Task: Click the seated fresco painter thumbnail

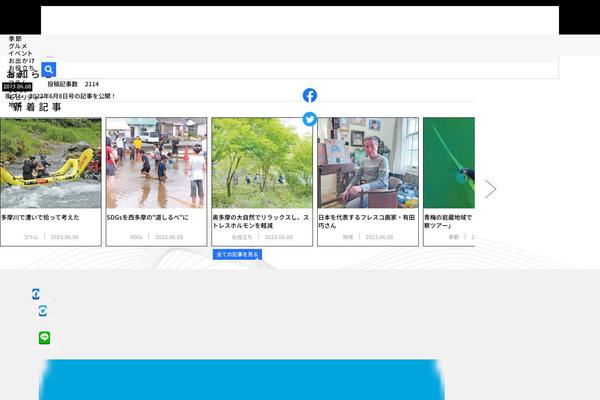Action: point(368,163)
